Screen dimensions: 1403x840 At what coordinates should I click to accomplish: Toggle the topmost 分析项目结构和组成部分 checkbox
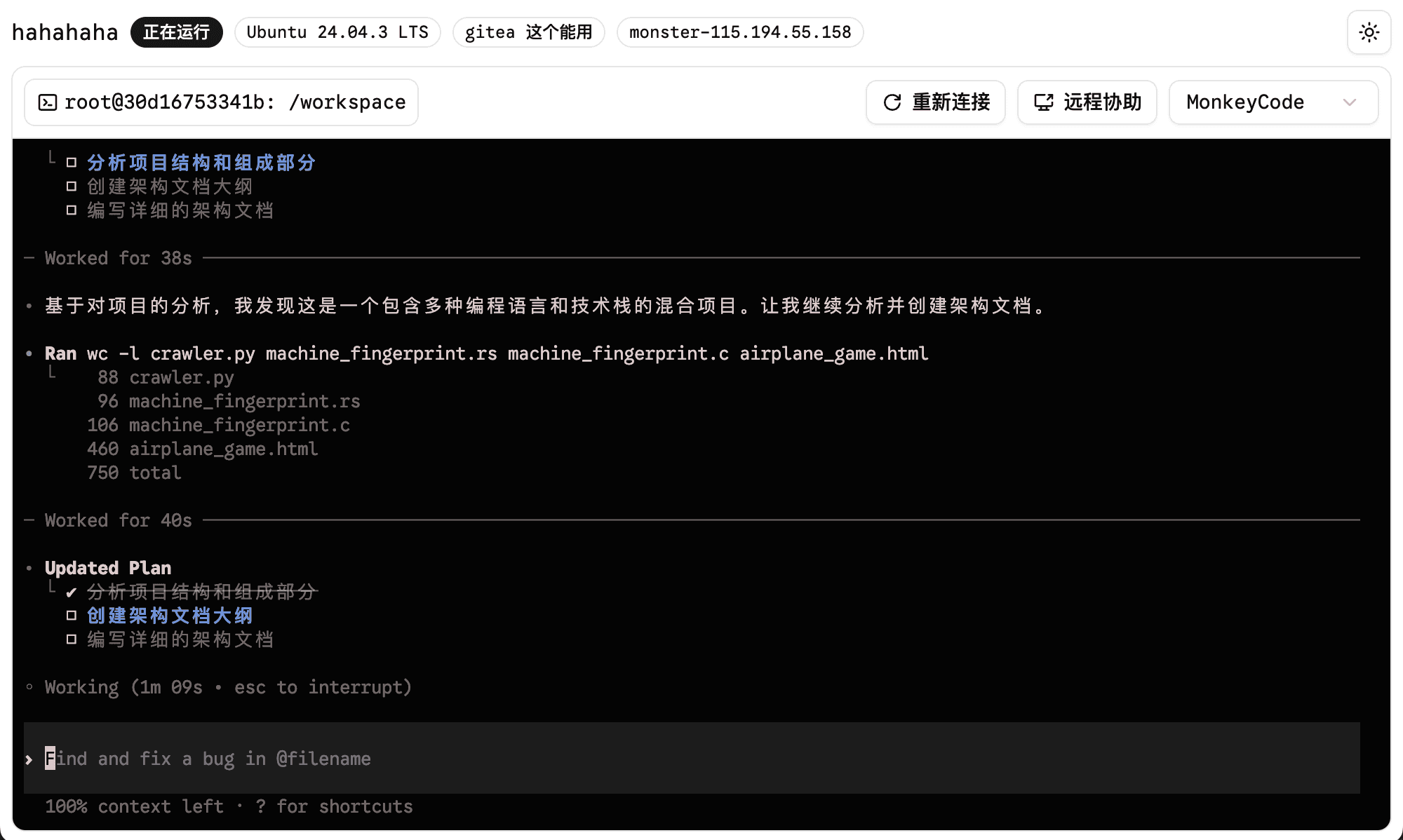72,163
